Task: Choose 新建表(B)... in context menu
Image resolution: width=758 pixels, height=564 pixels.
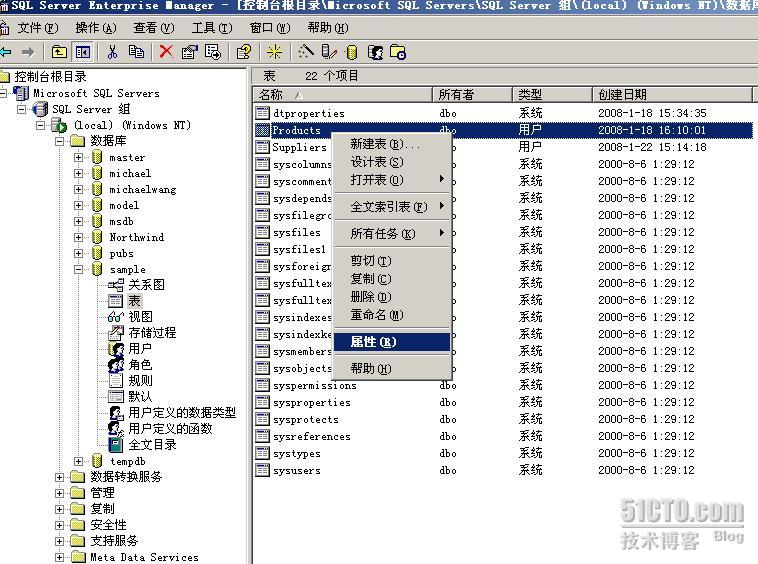Action: coord(392,144)
